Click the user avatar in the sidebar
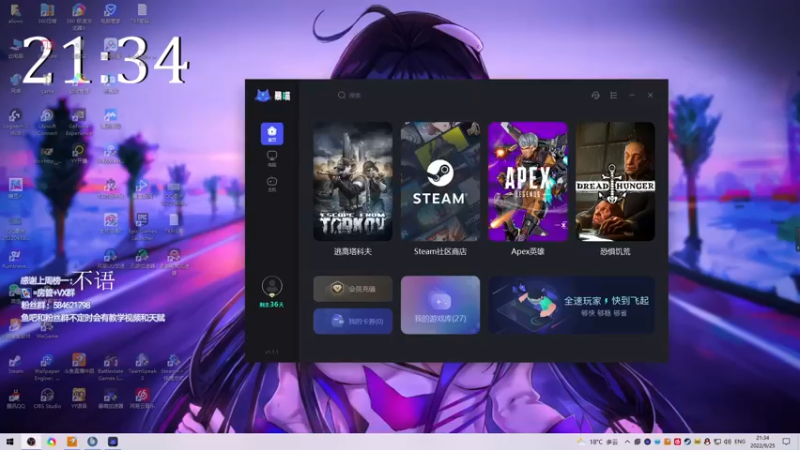 (272, 287)
